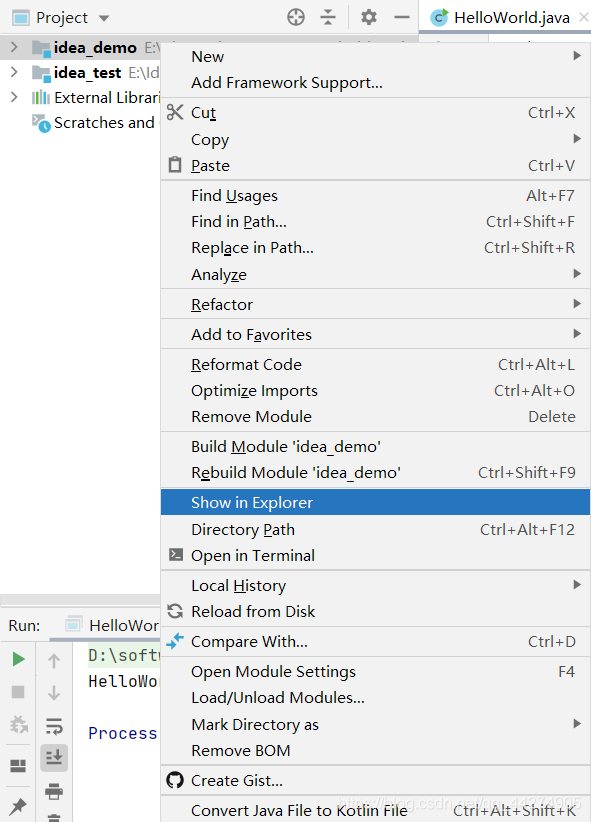Select Show in Explorer menu entry
This screenshot has height=822, width=591.
[375, 502]
